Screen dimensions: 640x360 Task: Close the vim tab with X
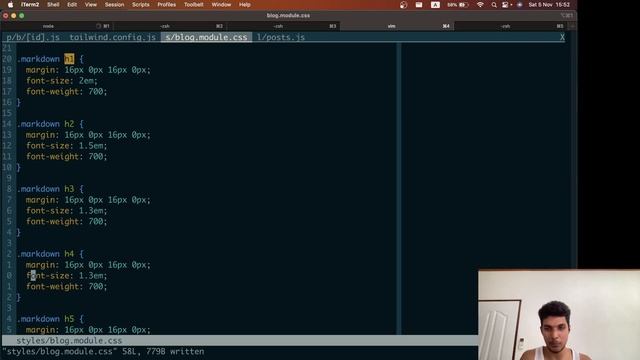(x=562, y=37)
